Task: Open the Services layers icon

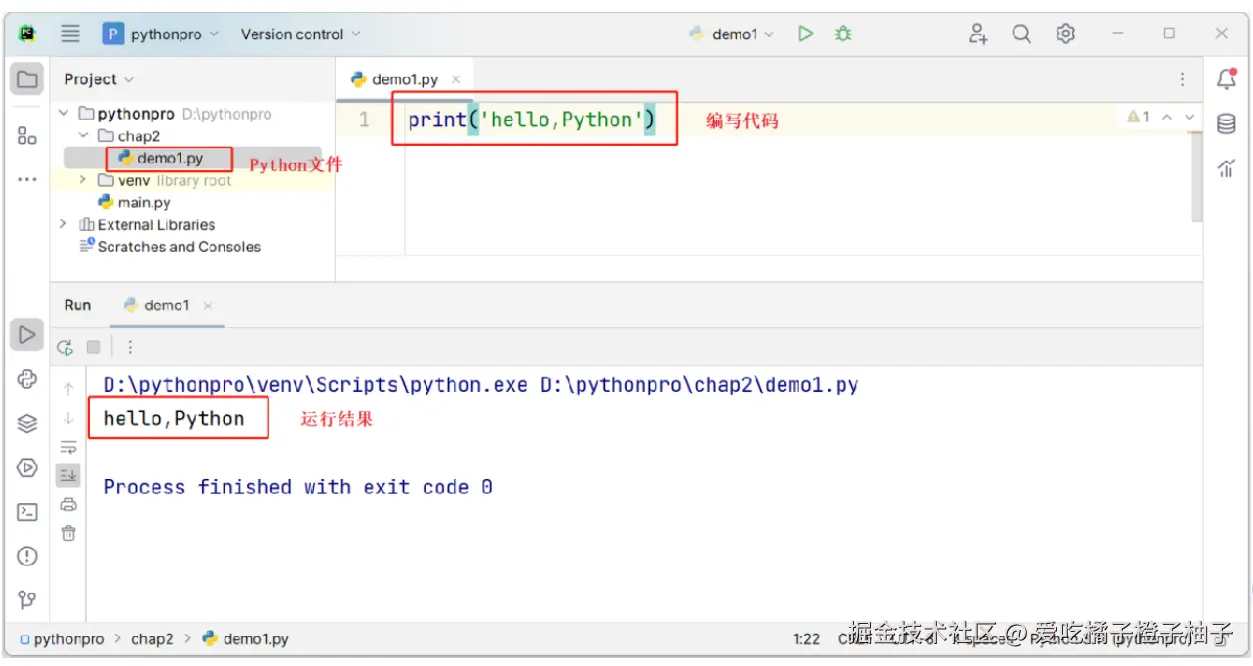Action: [x=27, y=423]
